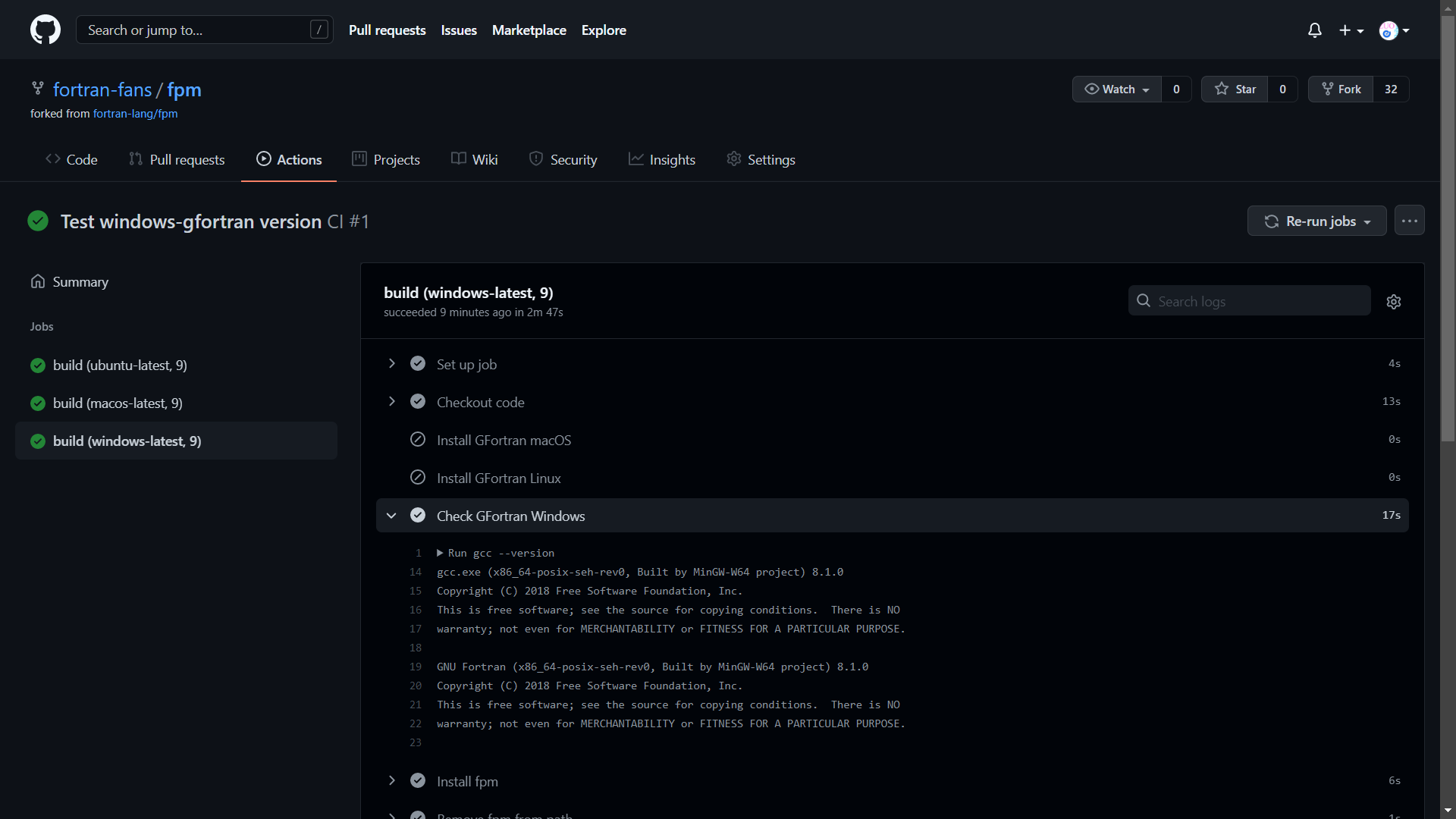This screenshot has width=1456, height=819.
Task: Open the notifications bell
Action: [x=1315, y=30]
